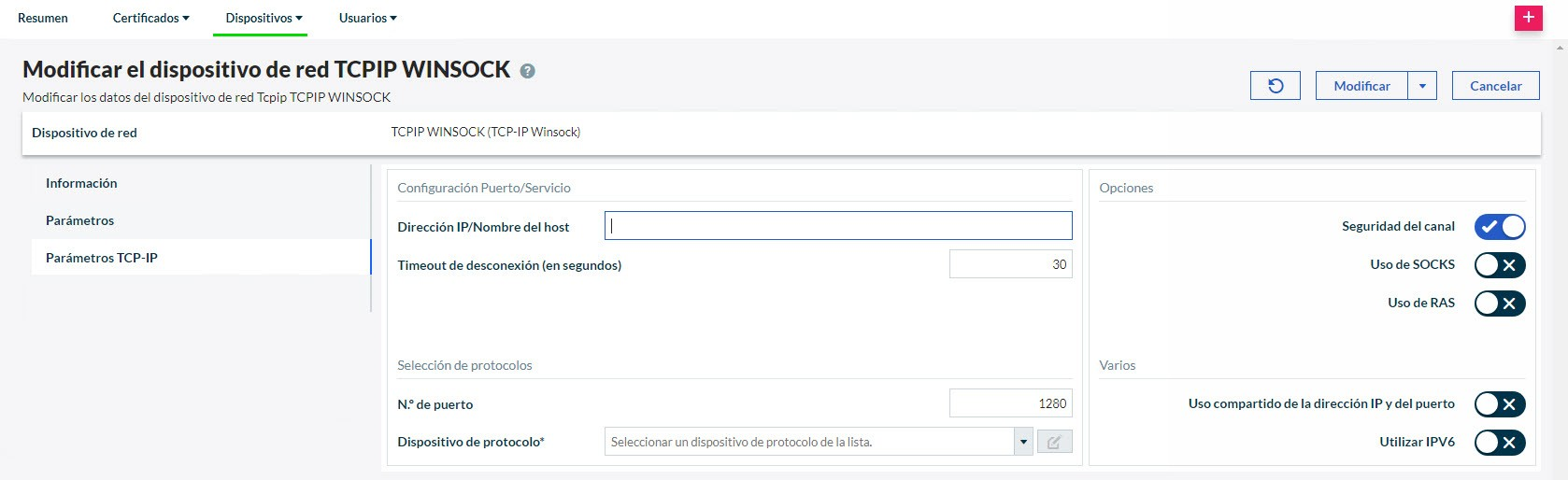Image resolution: width=1568 pixels, height=480 pixels.
Task: Click the pink plus add button
Action: (1528, 18)
